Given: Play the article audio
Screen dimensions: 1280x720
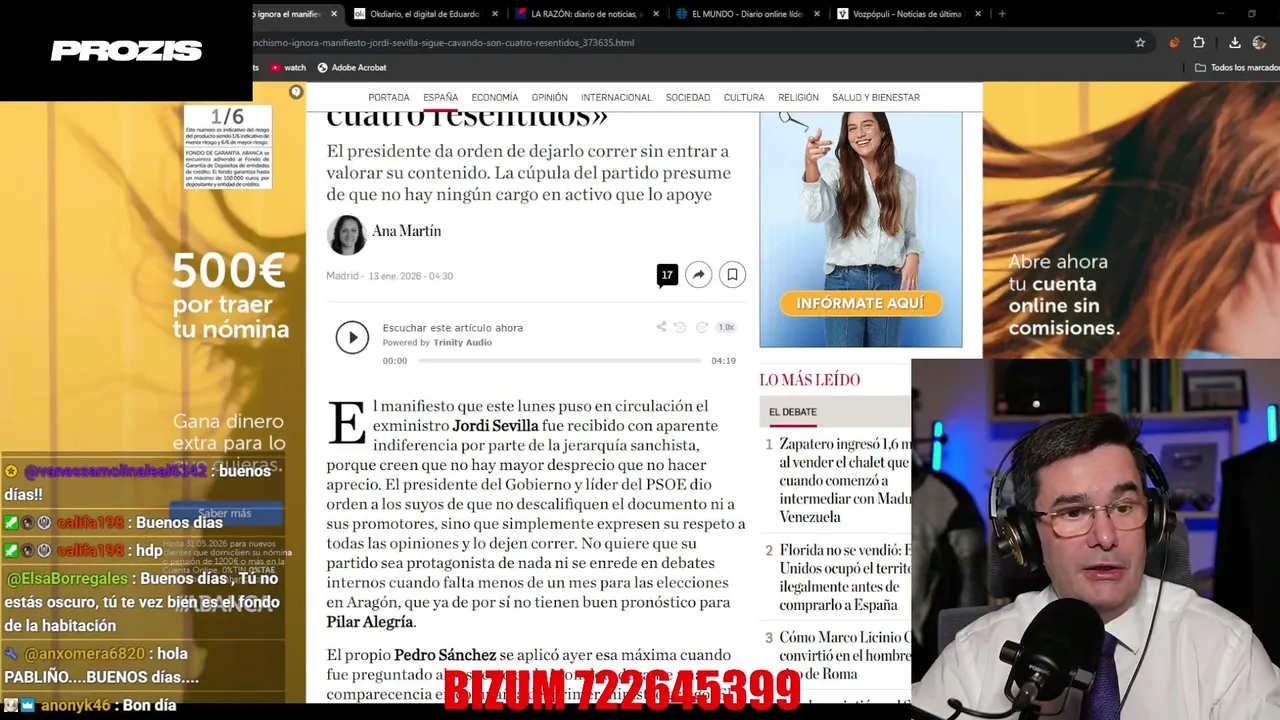Looking at the screenshot, I should [352, 338].
